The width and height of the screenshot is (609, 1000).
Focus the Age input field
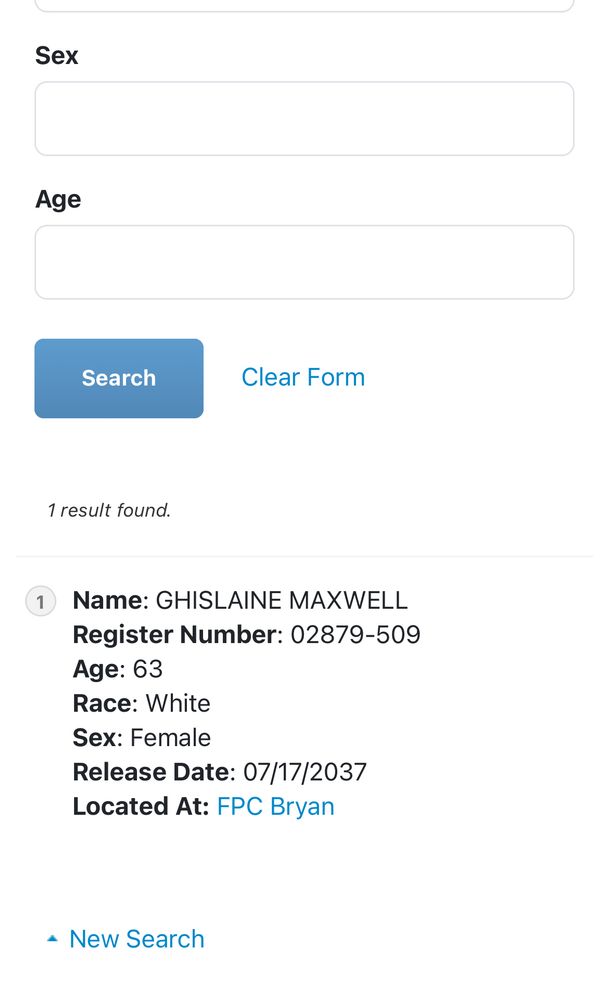[304, 262]
